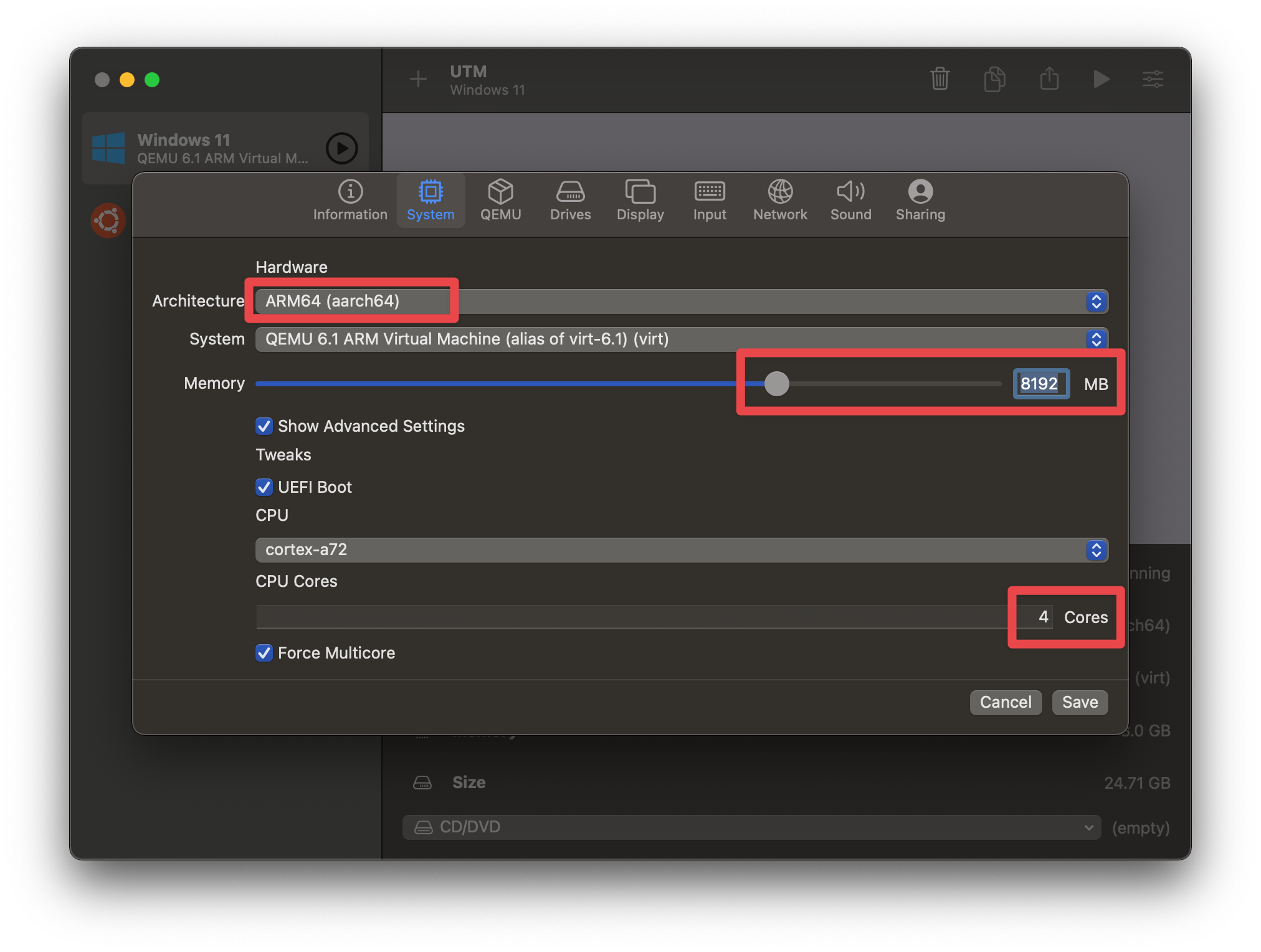Open the Architecture dropdown

[x=1097, y=302]
